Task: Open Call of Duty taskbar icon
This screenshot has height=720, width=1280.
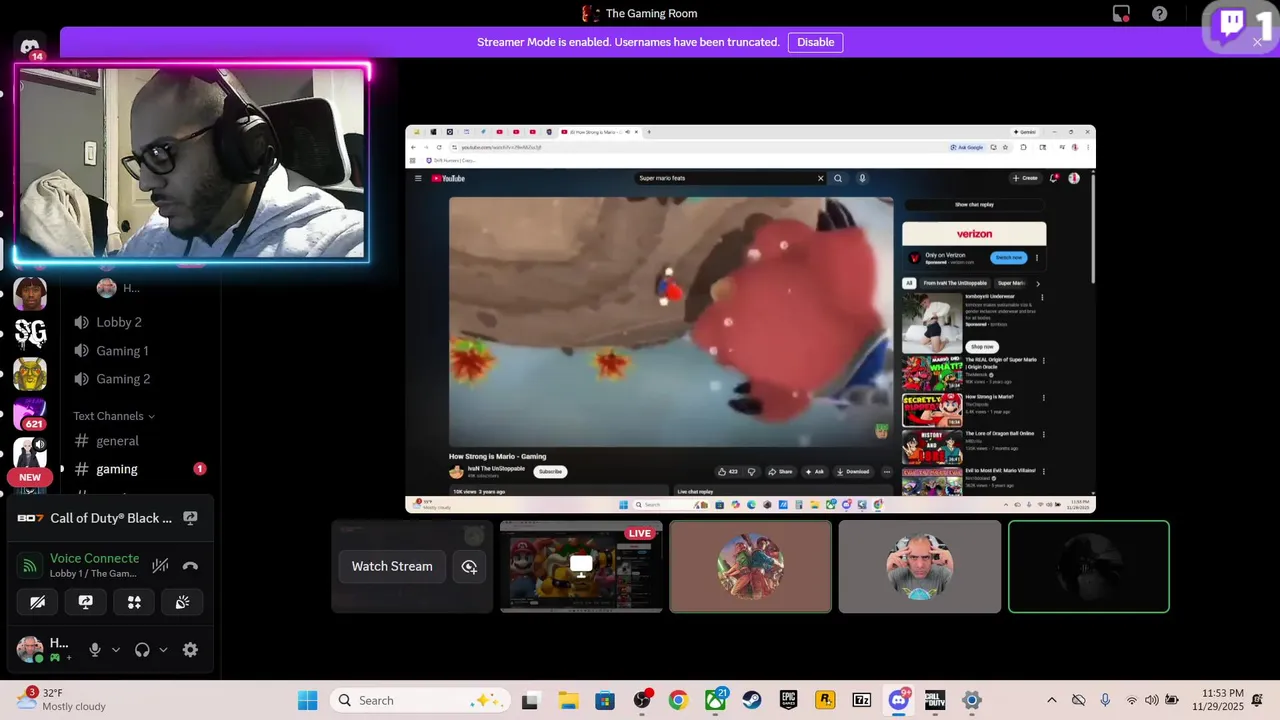Action: pos(934,700)
